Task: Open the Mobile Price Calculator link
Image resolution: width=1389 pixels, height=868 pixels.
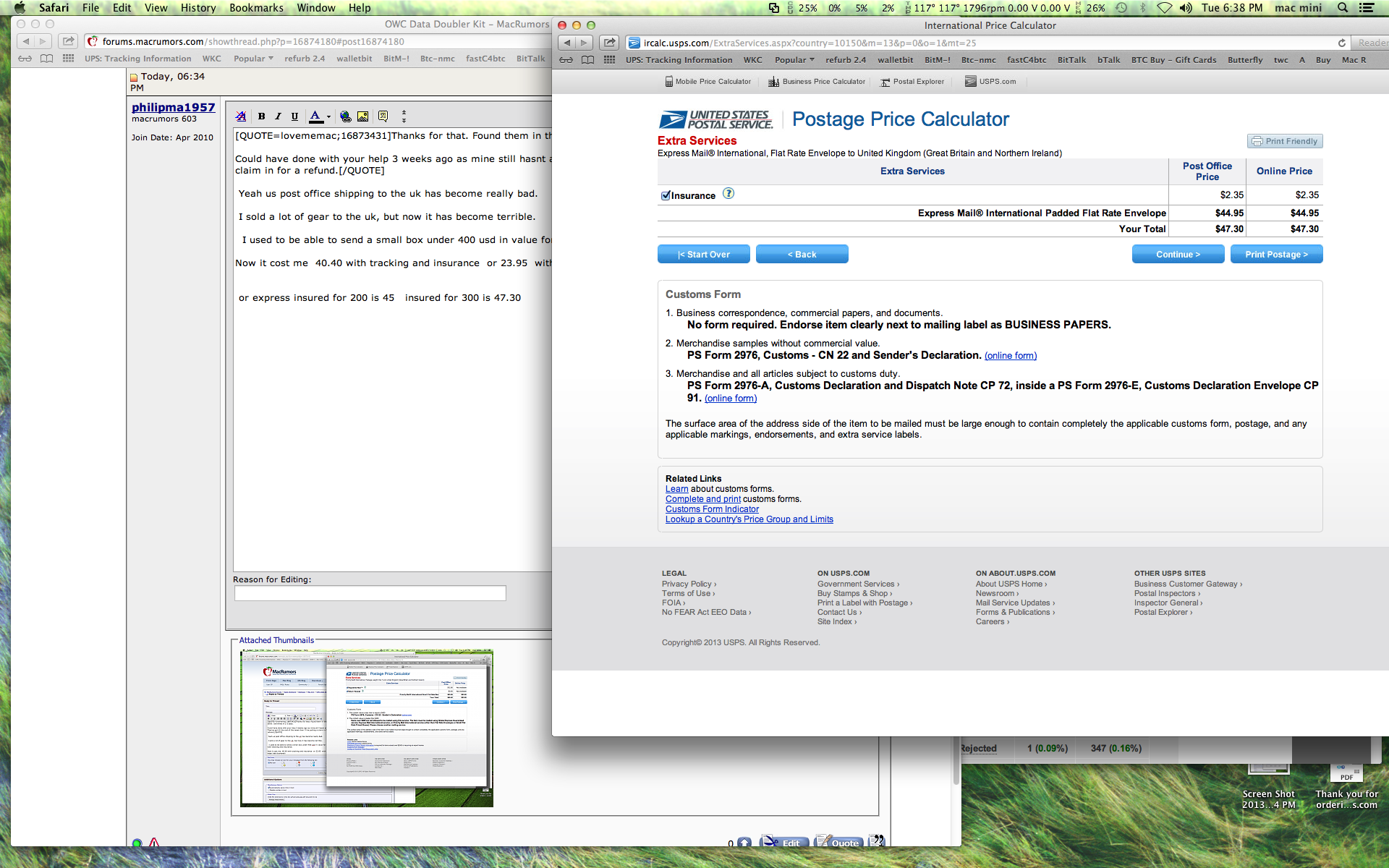Action: click(708, 82)
